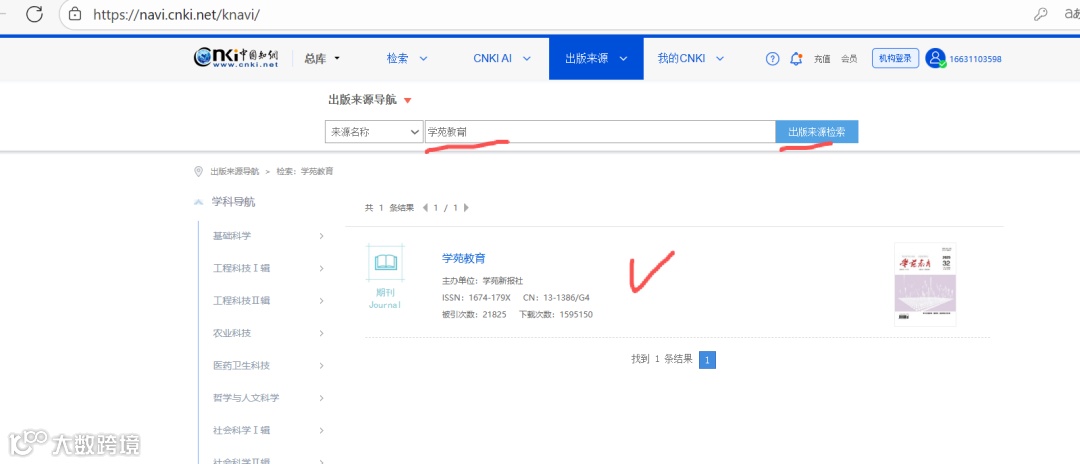Viewport: 1080px width, 464px height.
Task: Click the 下载次数 1595150 text
Action: click(x=556, y=315)
